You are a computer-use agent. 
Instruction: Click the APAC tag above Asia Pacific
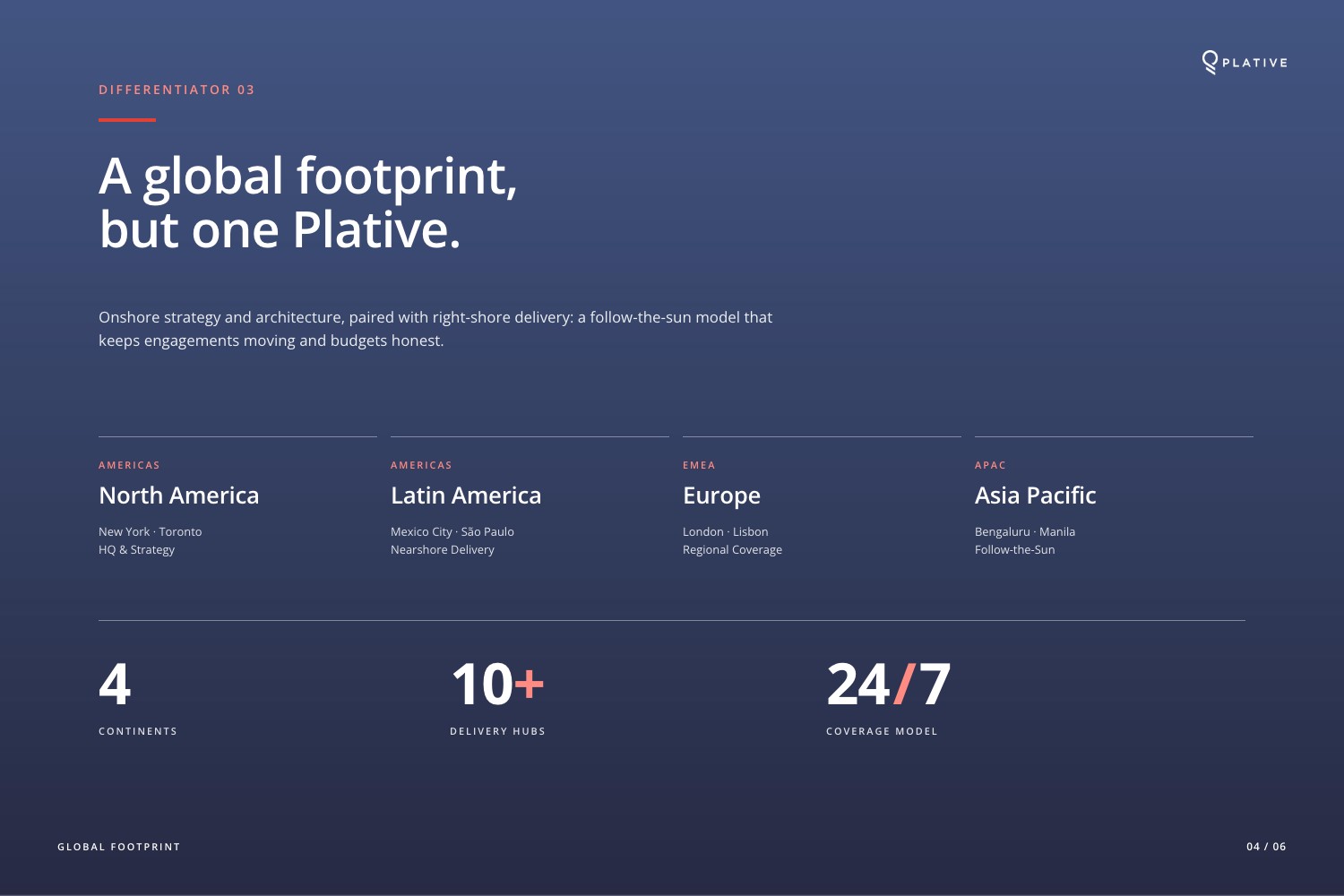pyautogui.click(x=990, y=465)
